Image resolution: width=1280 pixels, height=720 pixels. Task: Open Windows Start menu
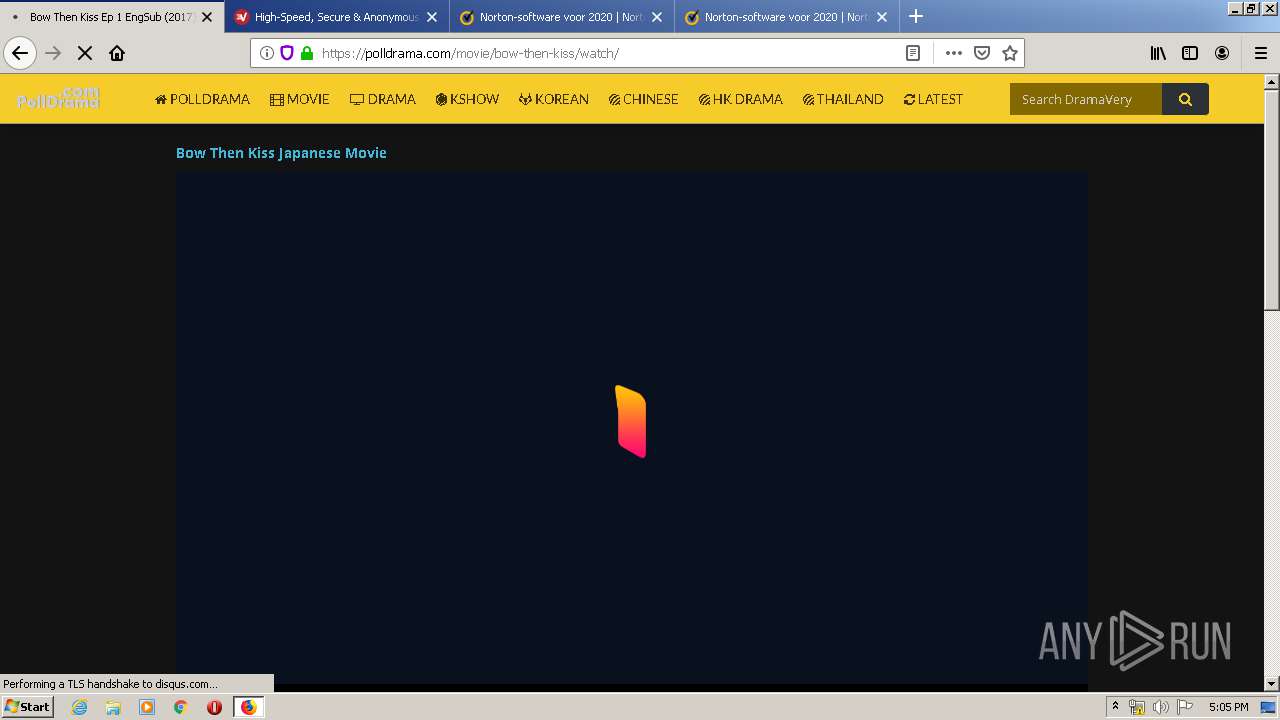click(x=27, y=706)
